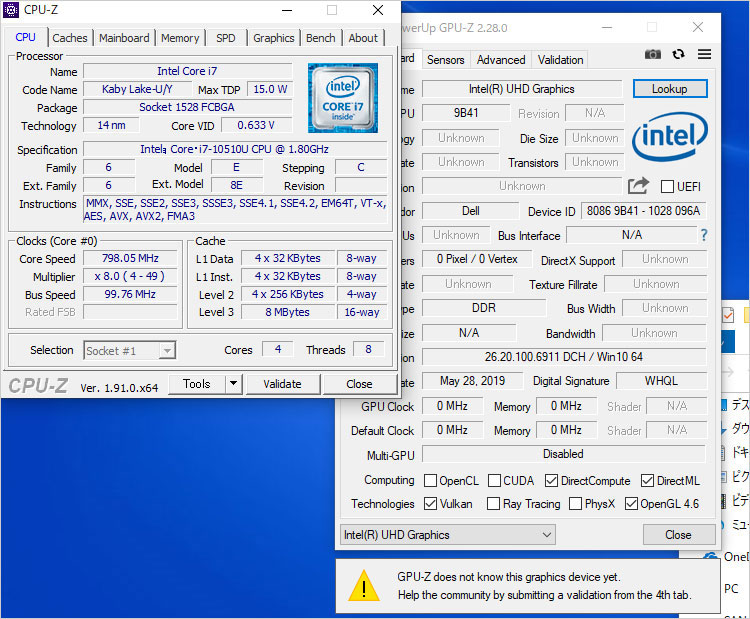Uncheck the Vulkan checkbox

430,504
